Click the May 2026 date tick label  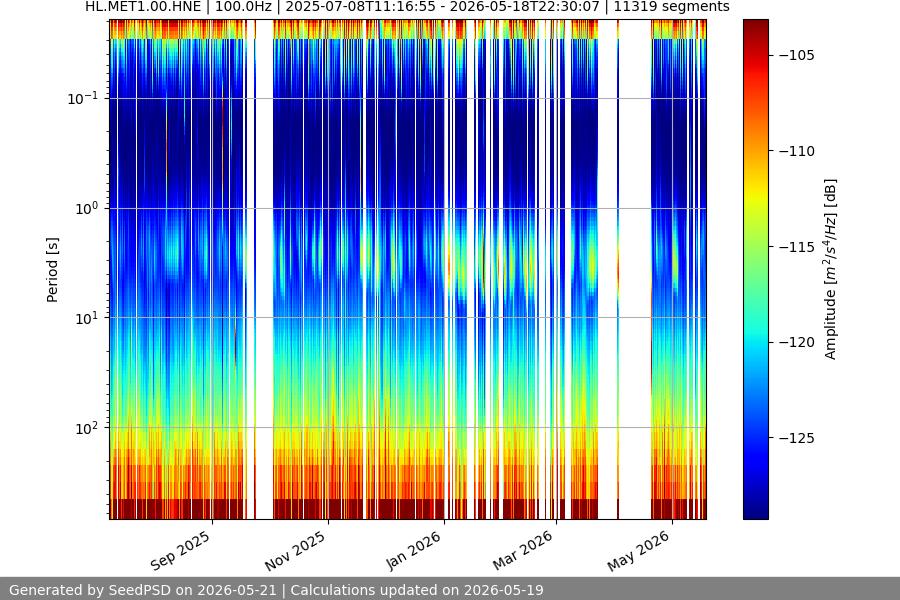[638, 551]
